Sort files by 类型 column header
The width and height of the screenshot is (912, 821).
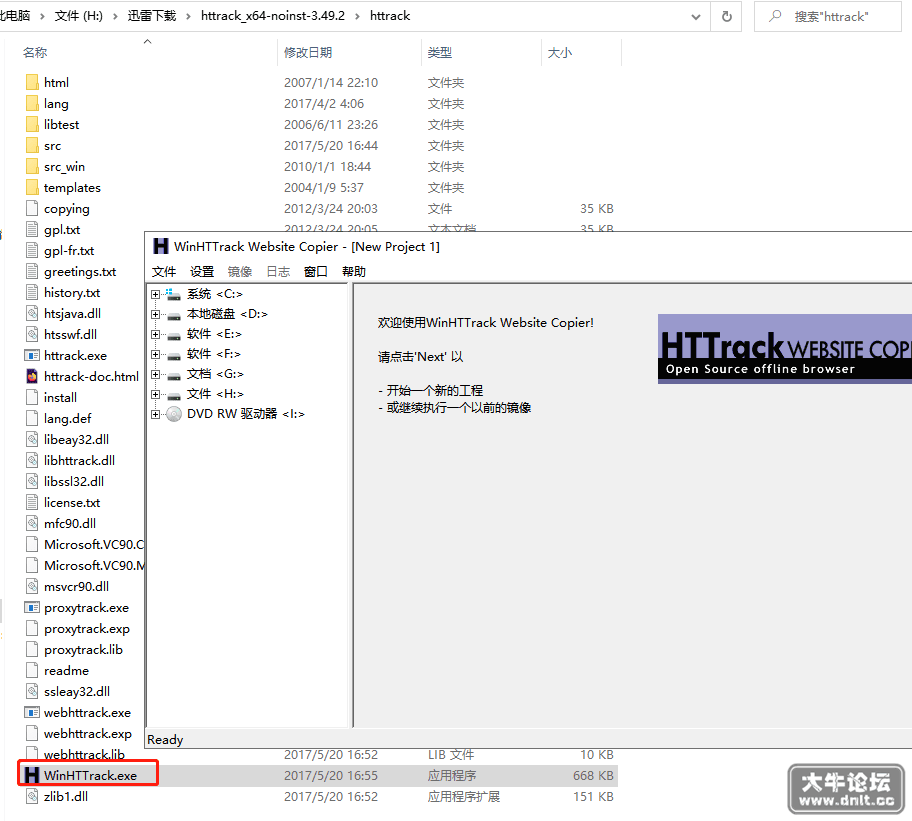pos(440,52)
